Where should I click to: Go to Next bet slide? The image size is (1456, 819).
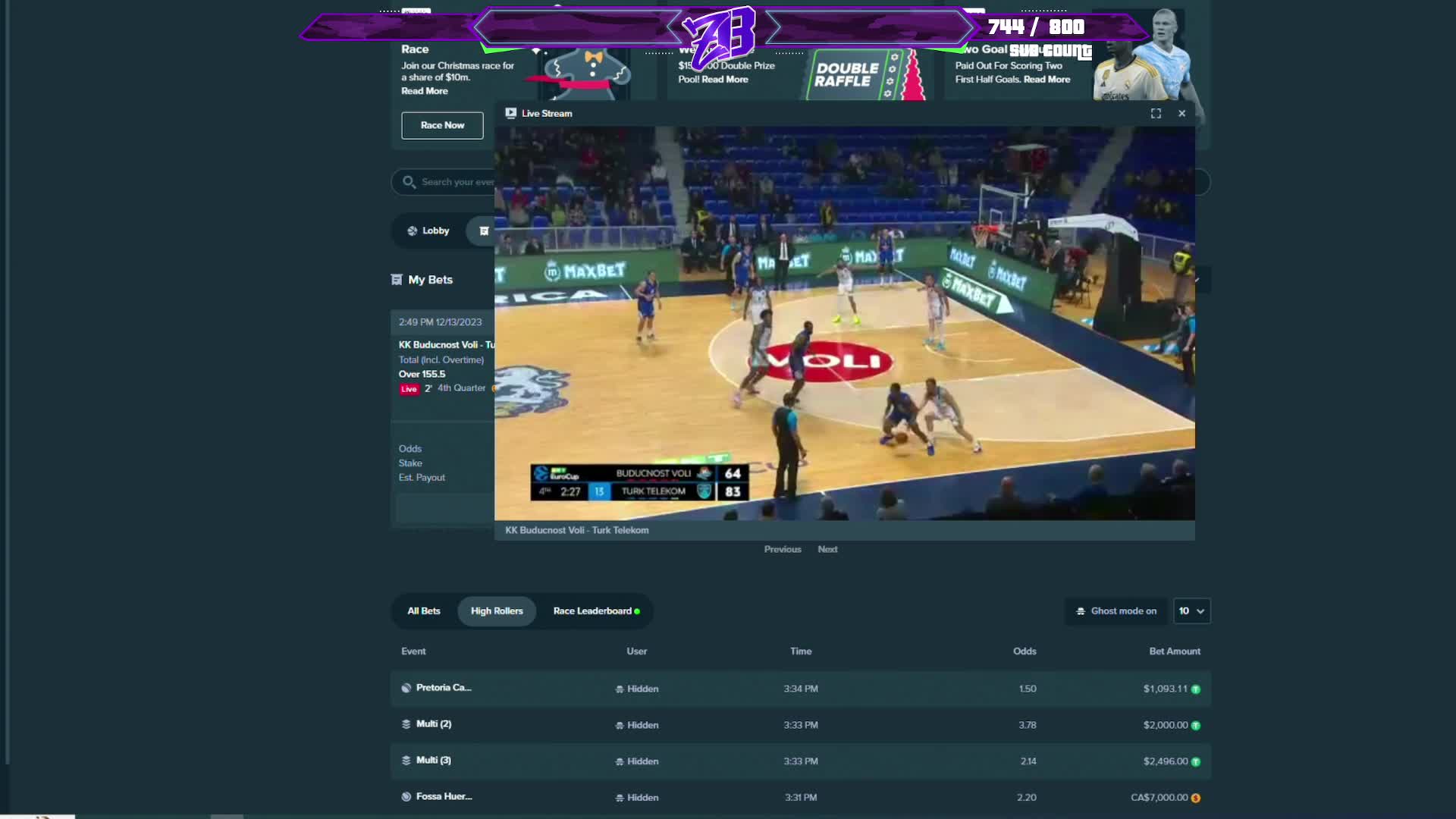coord(827,550)
